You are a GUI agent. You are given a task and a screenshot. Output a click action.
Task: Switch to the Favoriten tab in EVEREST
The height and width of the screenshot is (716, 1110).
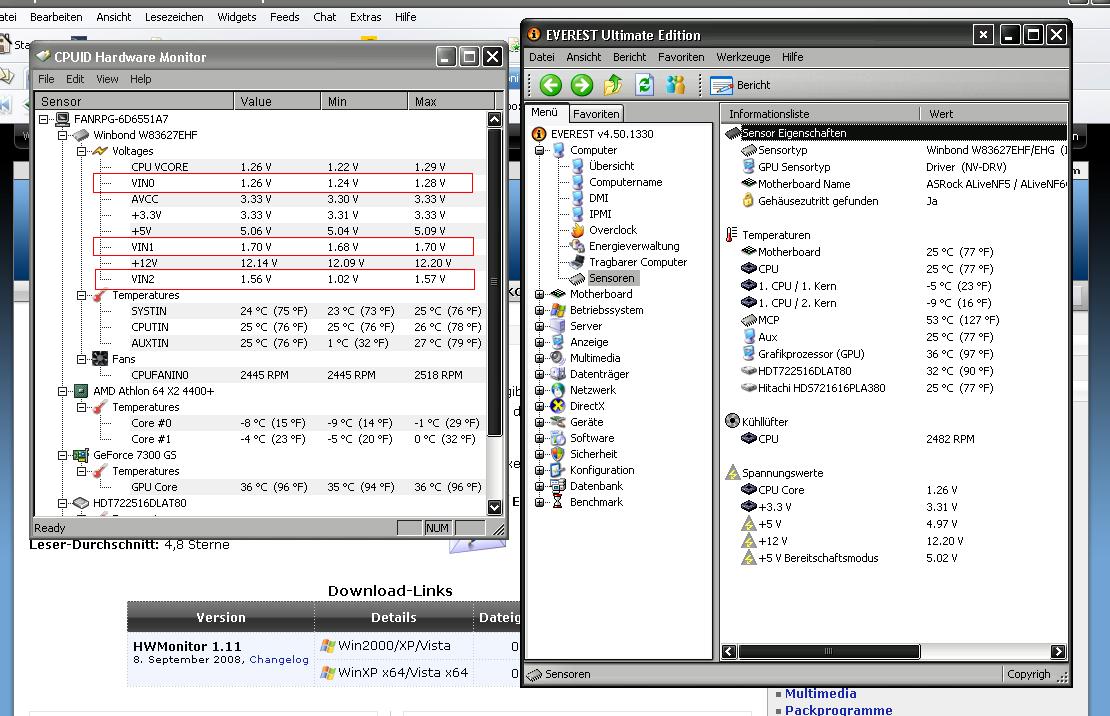(596, 114)
